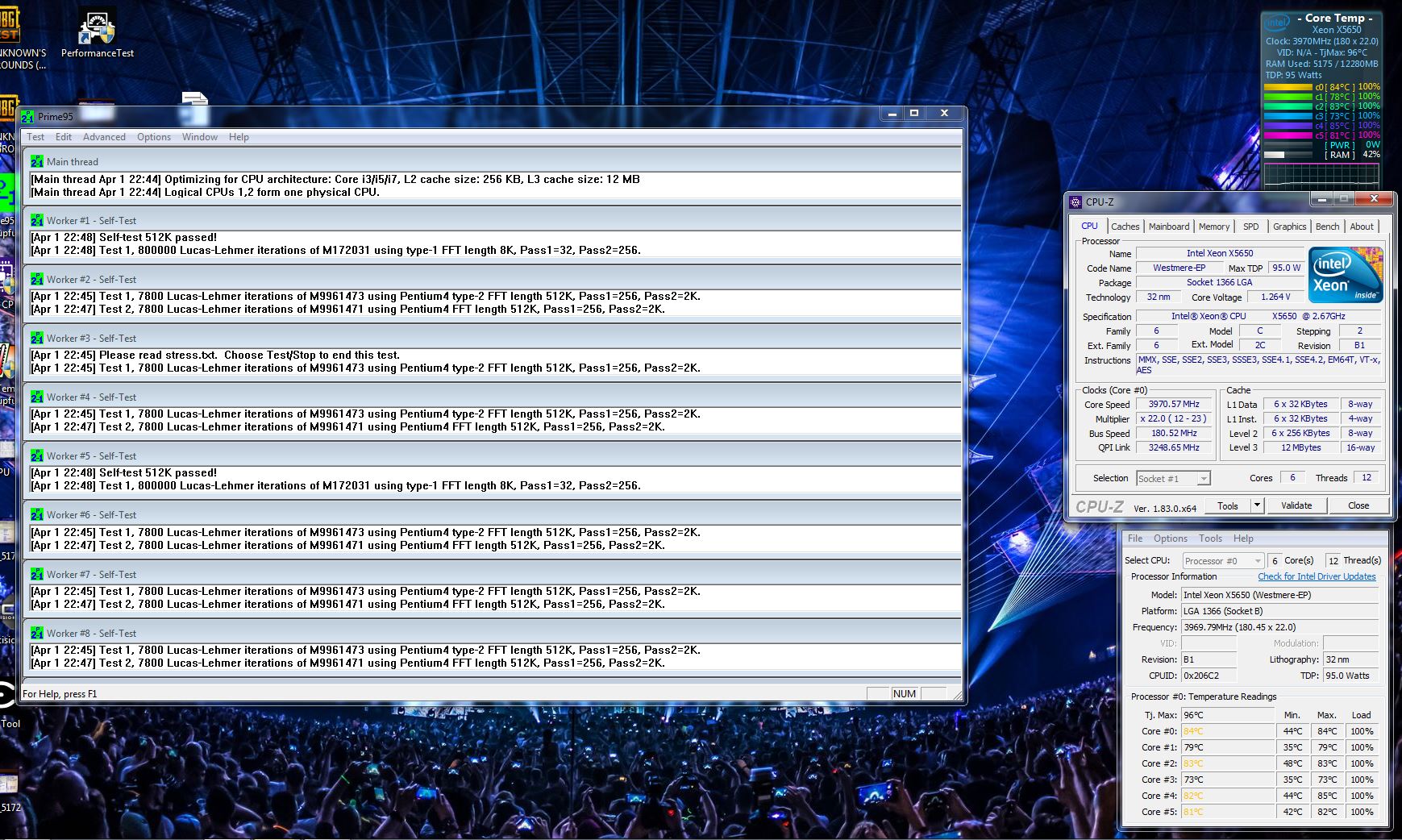Click the Prime95 title bar icon
Viewport: 1402px width, 840px height.
click(x=28, y=116)
